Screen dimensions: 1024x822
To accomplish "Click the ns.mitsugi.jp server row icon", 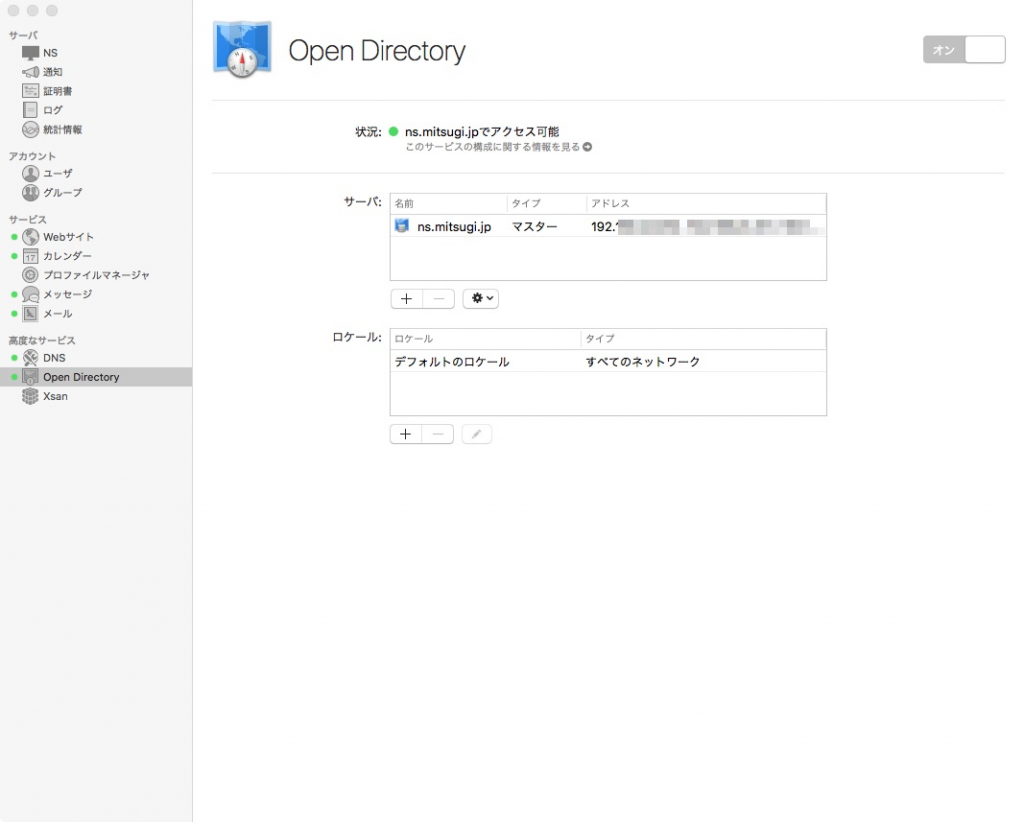I will pyautogui.click(x=402, y=226).
